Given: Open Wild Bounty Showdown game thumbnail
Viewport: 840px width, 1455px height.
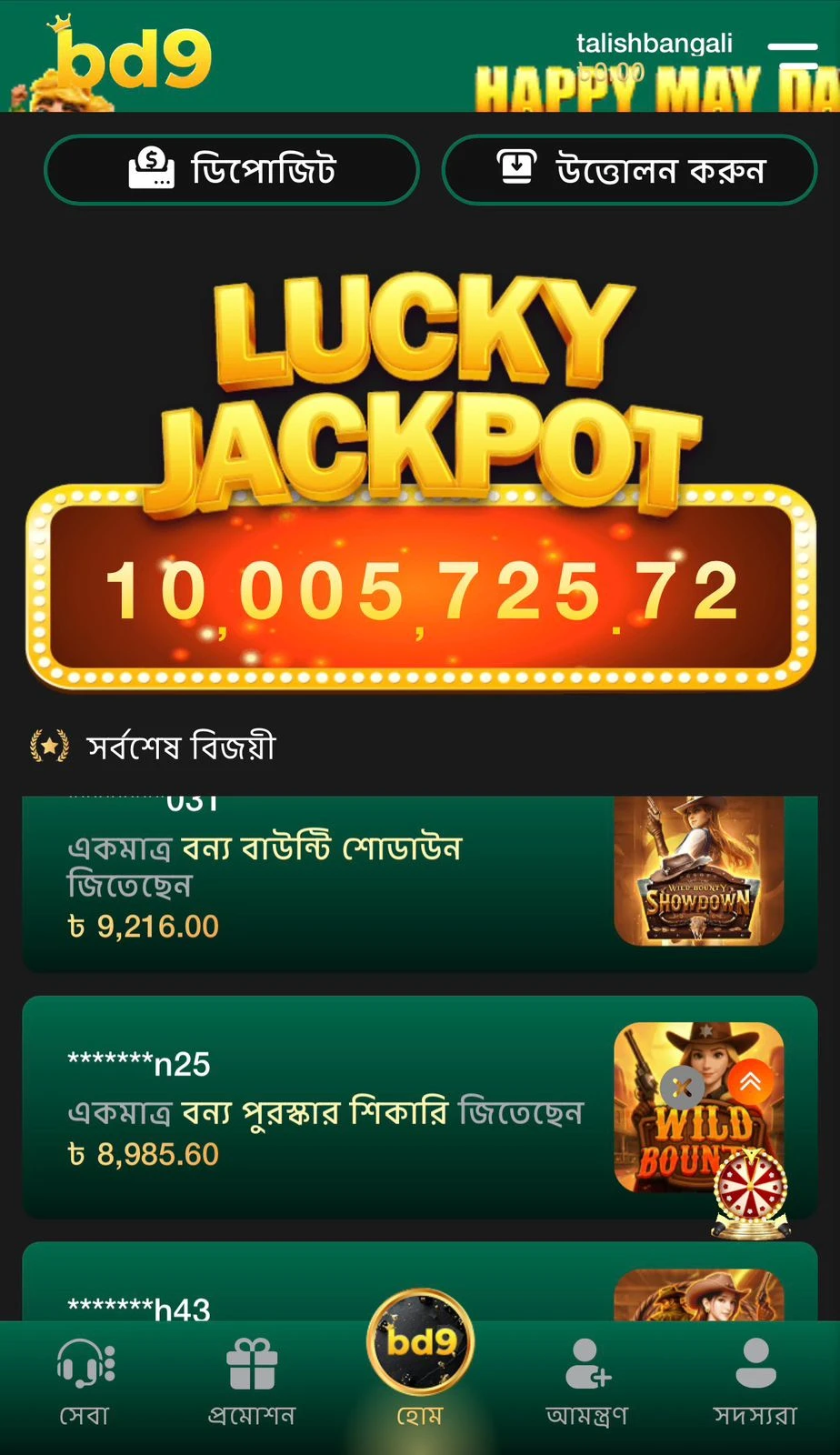Looking at the screenshot, I should point(698,870).
